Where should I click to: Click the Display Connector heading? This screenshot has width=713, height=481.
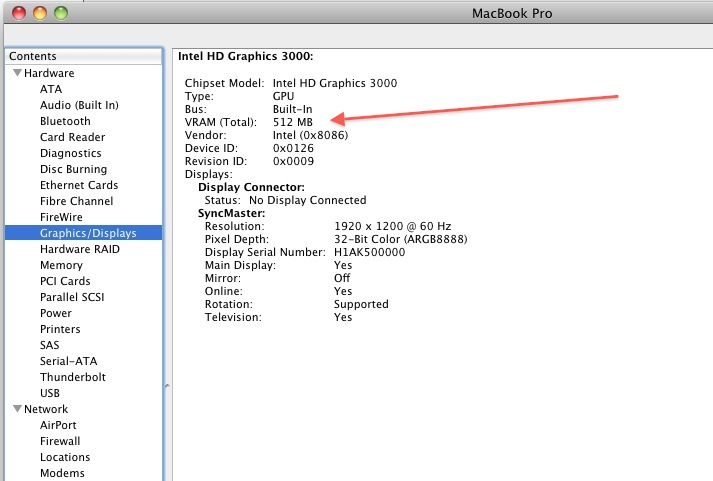251,187
